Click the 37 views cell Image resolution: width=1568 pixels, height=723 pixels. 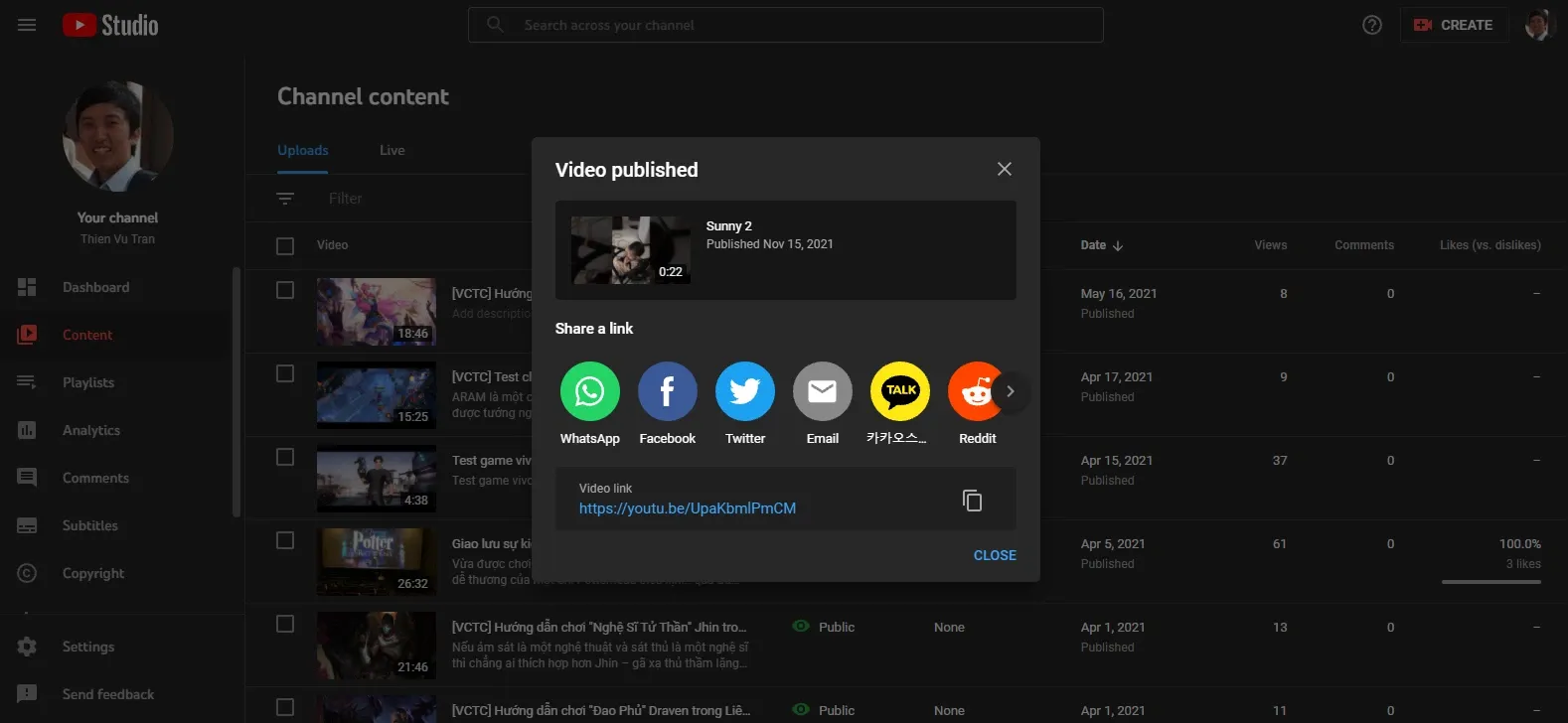point(1280,460)
